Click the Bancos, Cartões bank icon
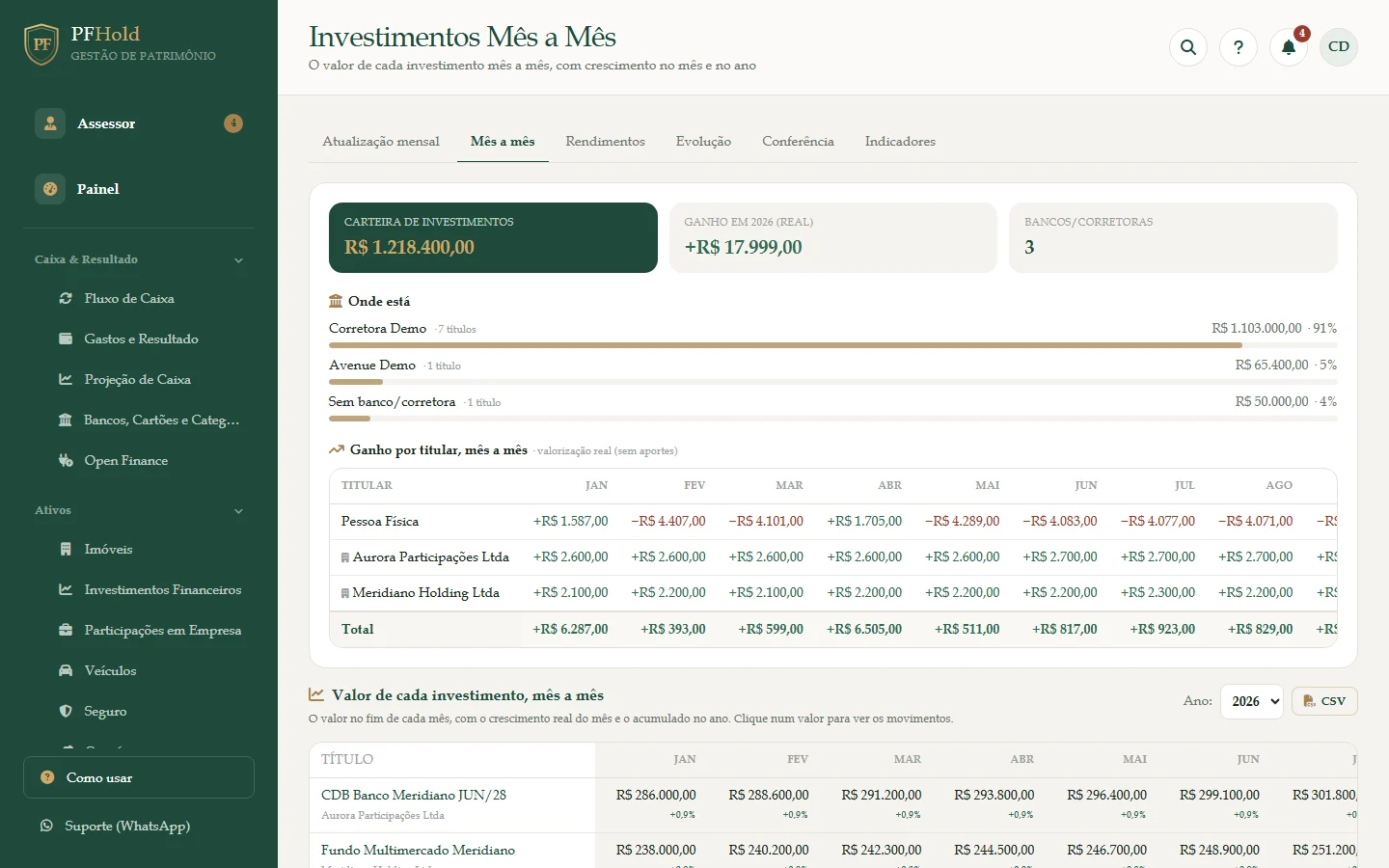Image resolution: width=1389 pixels, height=868 pixels. point(66,420)
